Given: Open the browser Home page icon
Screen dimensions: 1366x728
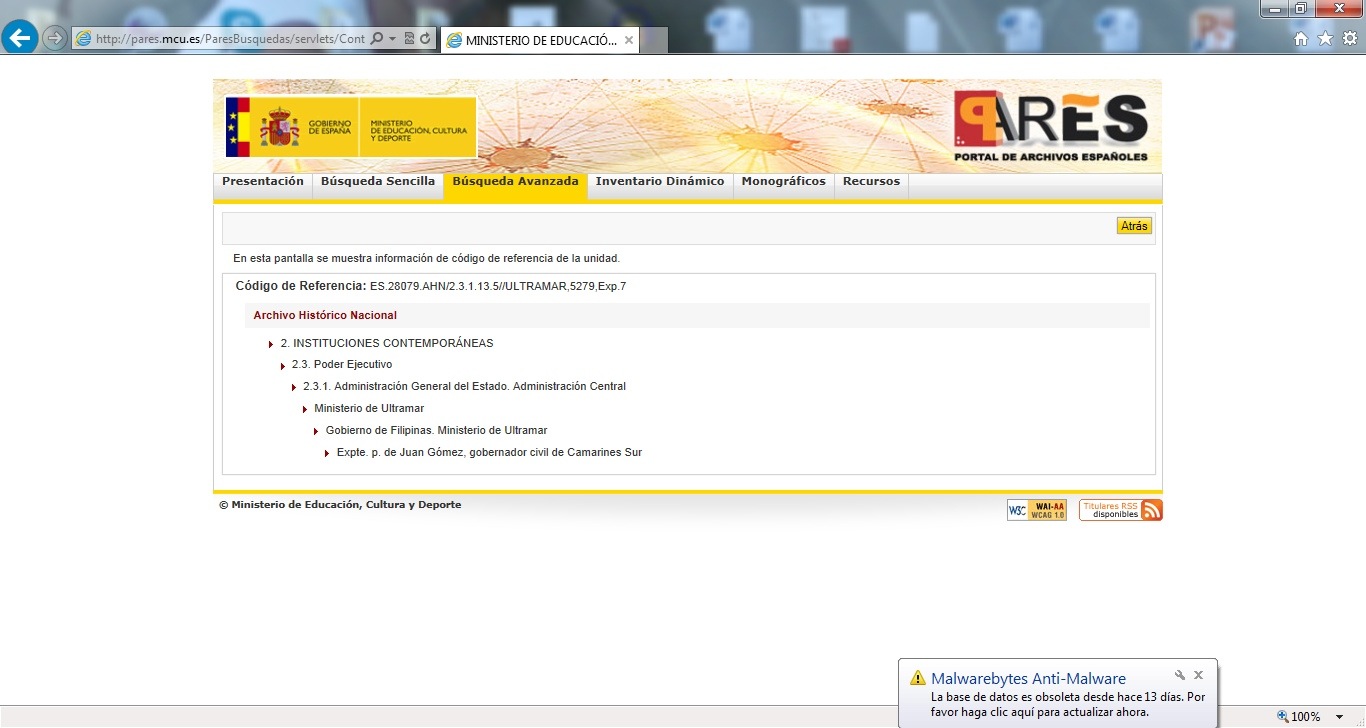Looking at the screenshot, I should click(x=1301, y=39).
